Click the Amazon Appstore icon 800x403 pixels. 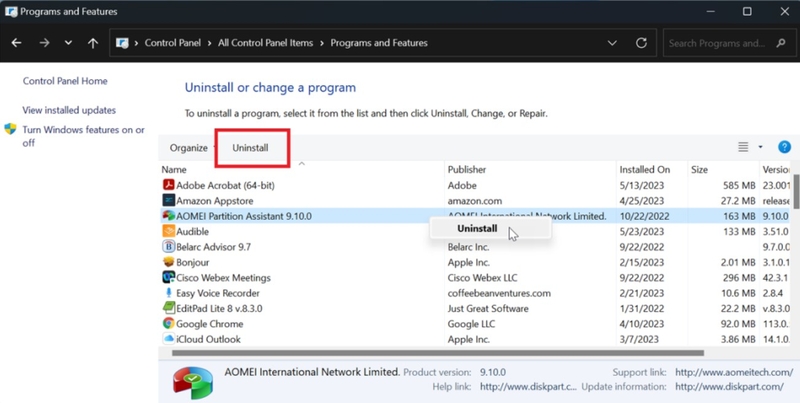[x=168, y=200]
